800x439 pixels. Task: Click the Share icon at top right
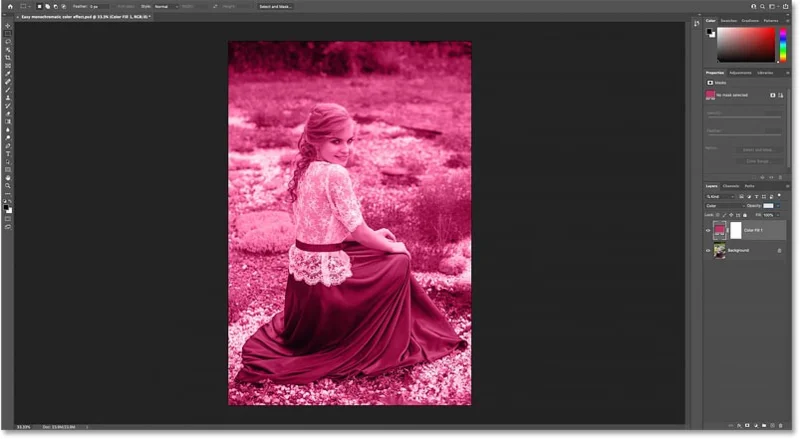pos(786,7)
